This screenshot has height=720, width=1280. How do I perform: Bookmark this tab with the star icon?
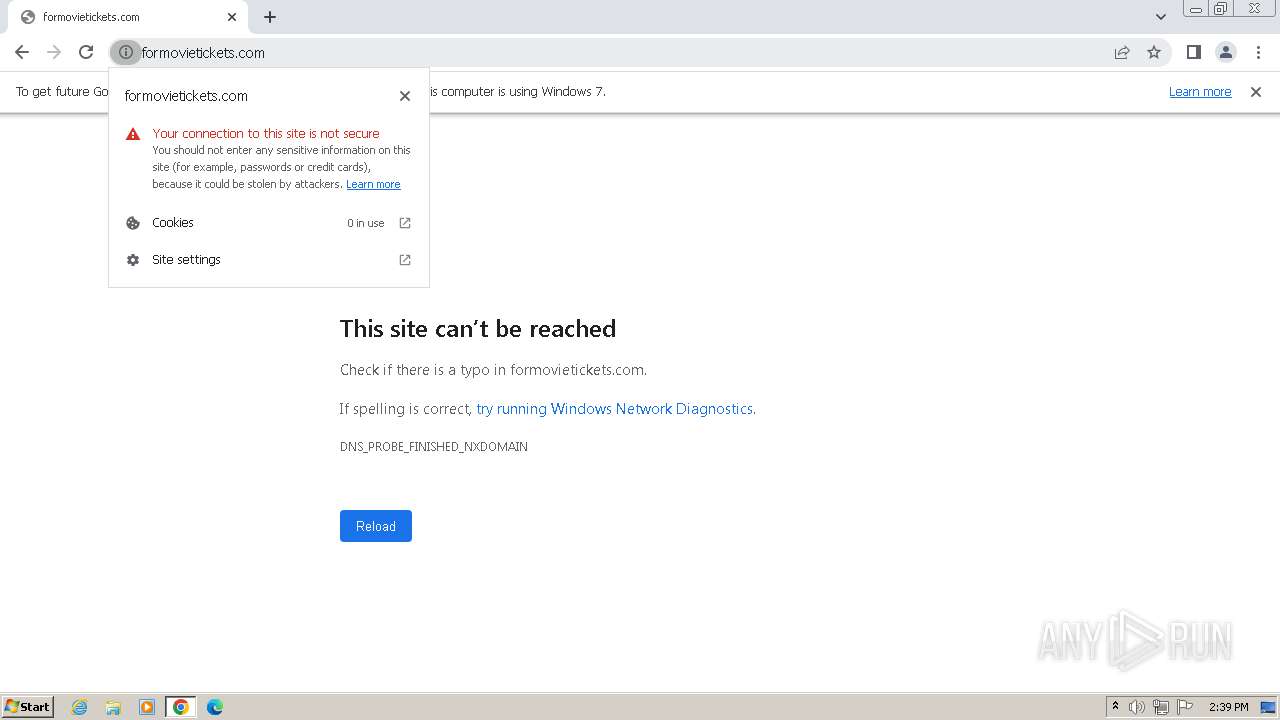(1154, 52)
